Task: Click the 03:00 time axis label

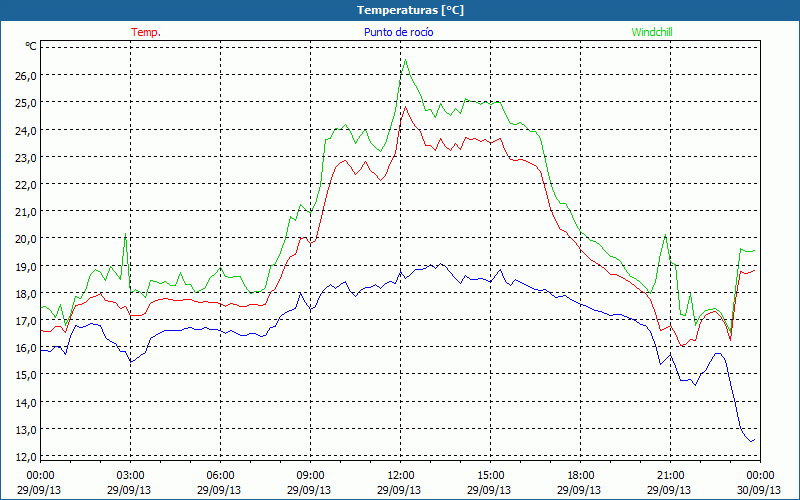Action: [130, 476]
